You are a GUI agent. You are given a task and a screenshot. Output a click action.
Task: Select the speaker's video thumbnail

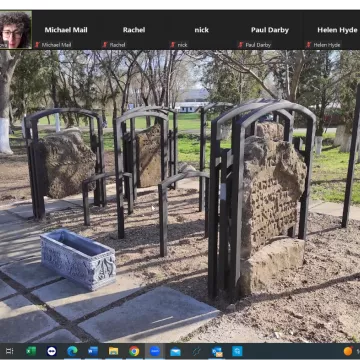pyautogui.click(x=16, y=30)
